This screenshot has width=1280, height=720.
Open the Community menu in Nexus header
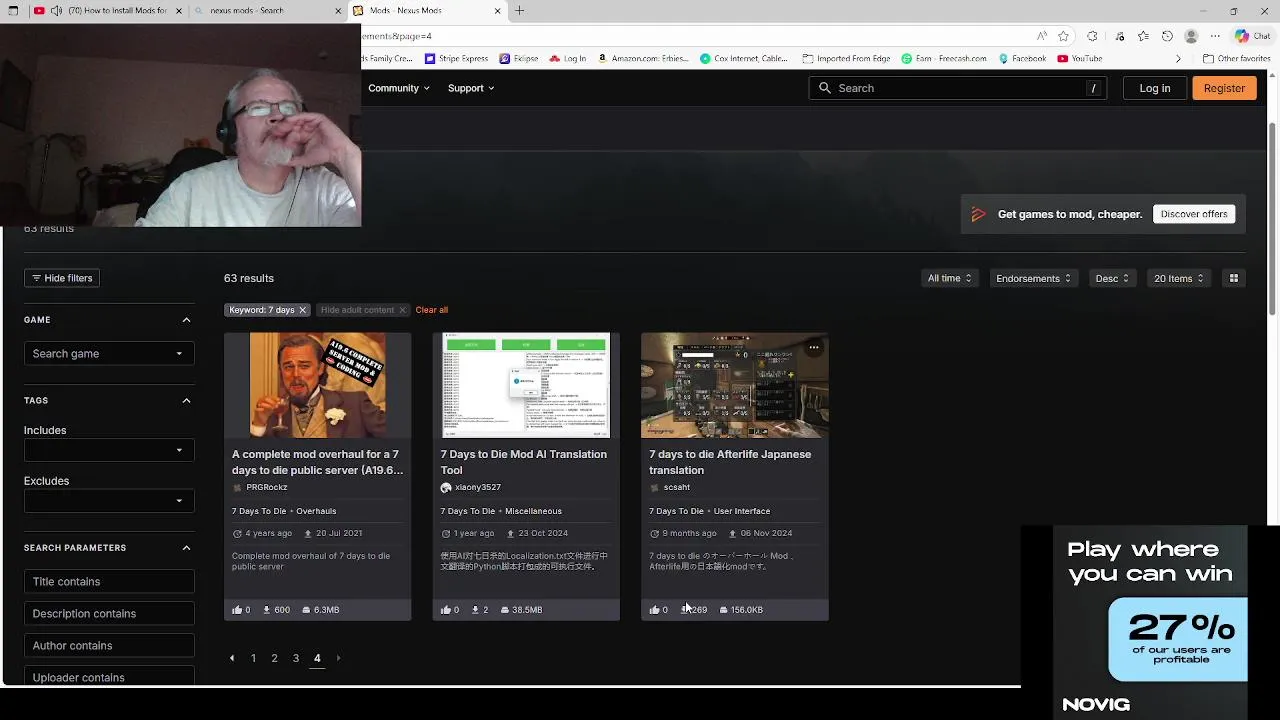(399, 88)
